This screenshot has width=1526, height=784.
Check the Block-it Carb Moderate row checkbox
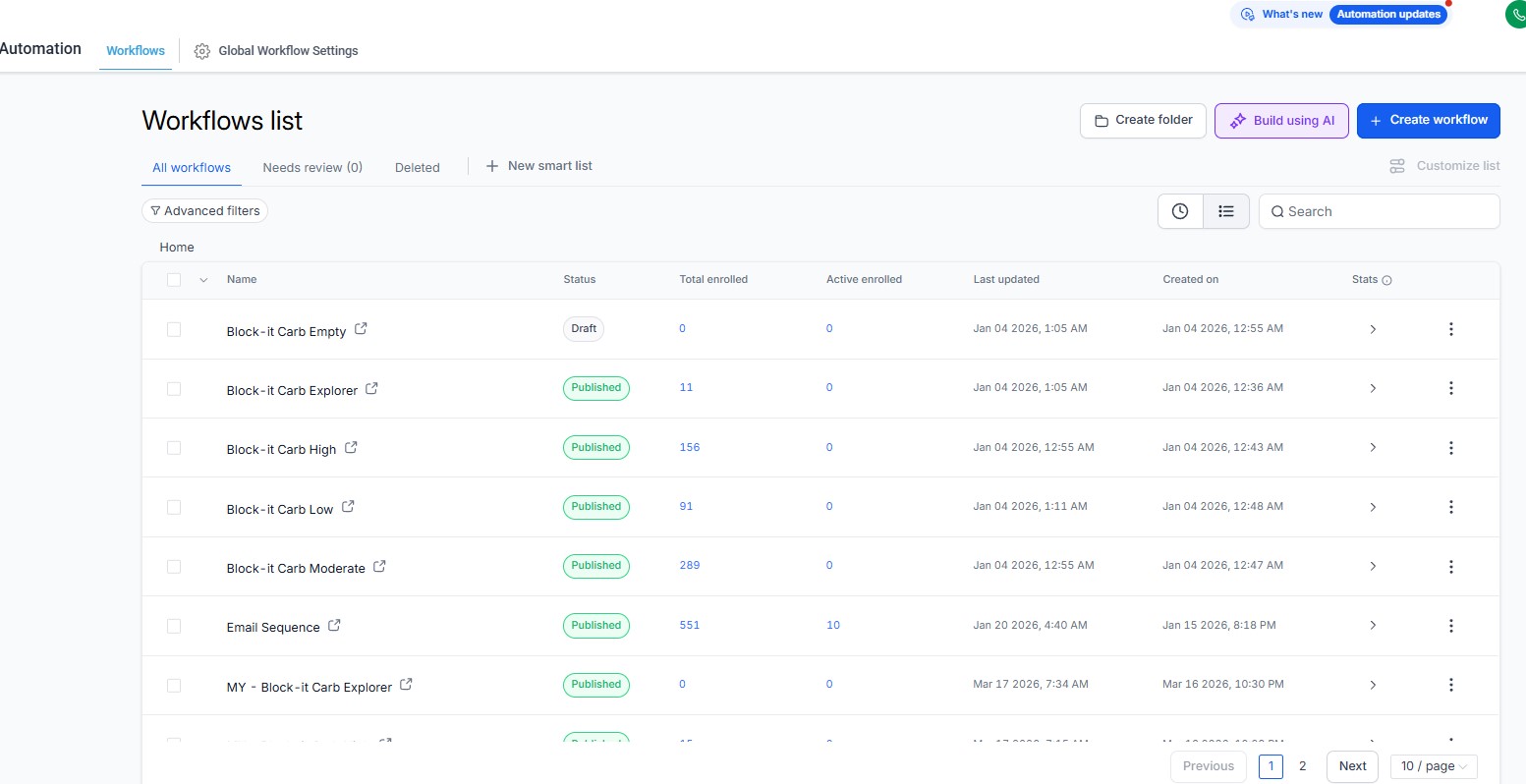[x=174, y=567]
